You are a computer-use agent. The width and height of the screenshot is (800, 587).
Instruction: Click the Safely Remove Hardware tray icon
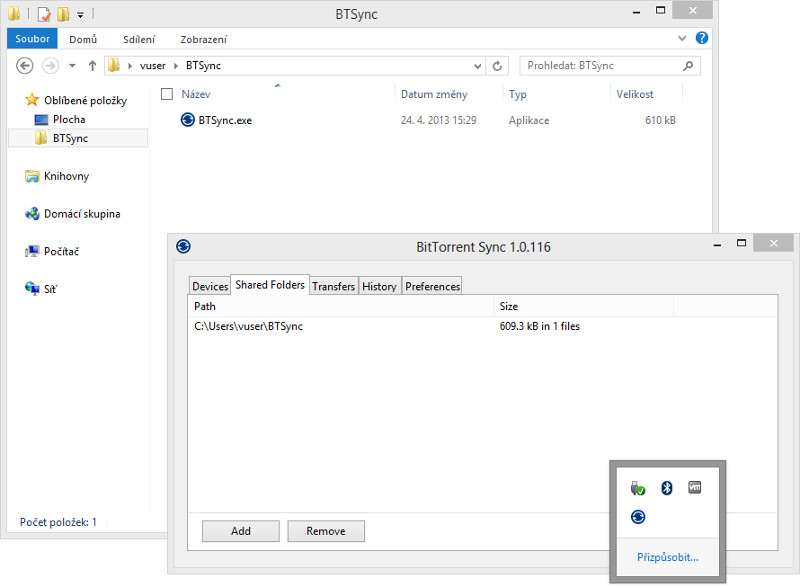coord(638,489)
